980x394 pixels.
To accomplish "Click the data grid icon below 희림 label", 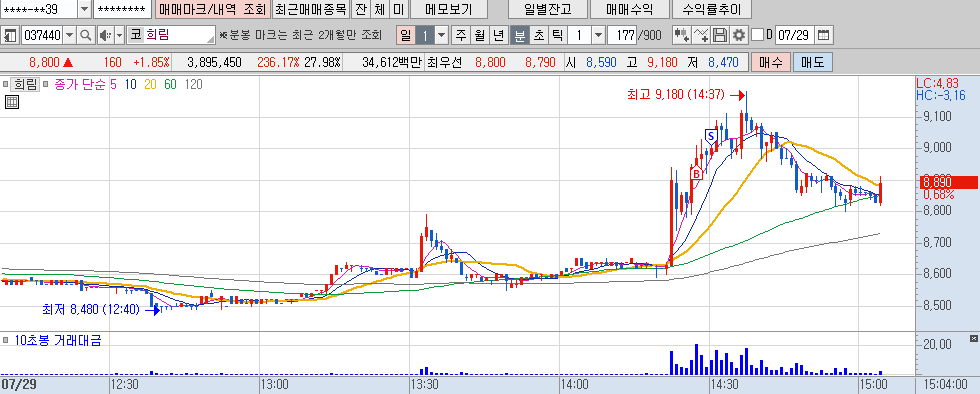I will click(x=11, y=103).
